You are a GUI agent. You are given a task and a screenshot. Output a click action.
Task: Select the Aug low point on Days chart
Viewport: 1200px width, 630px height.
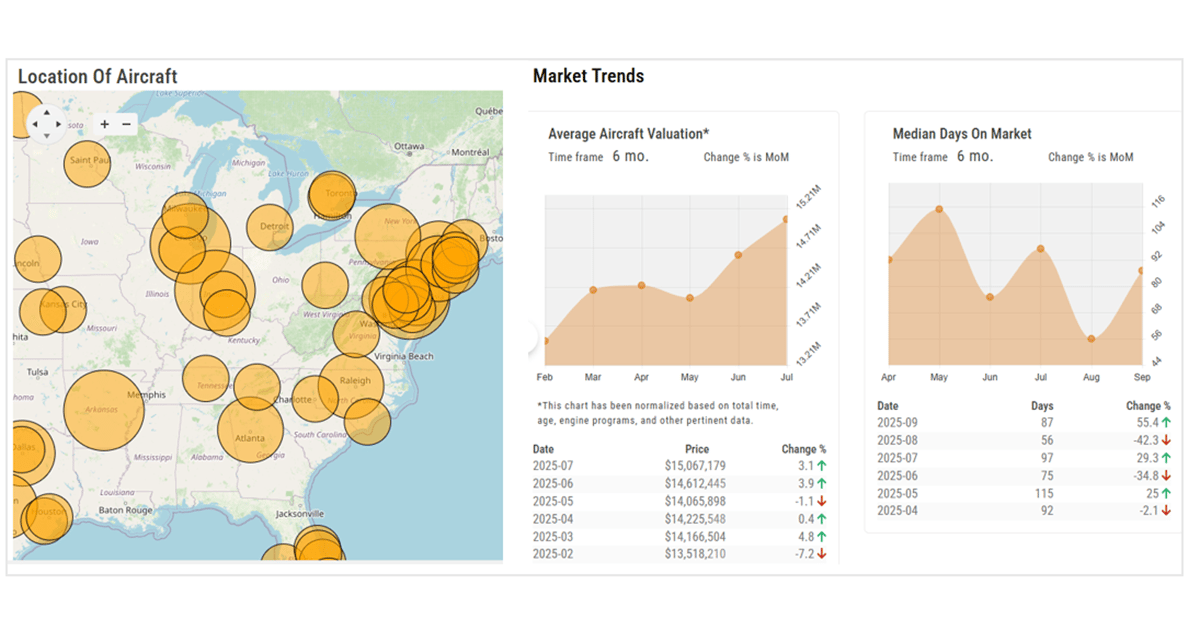(1091, 340)
